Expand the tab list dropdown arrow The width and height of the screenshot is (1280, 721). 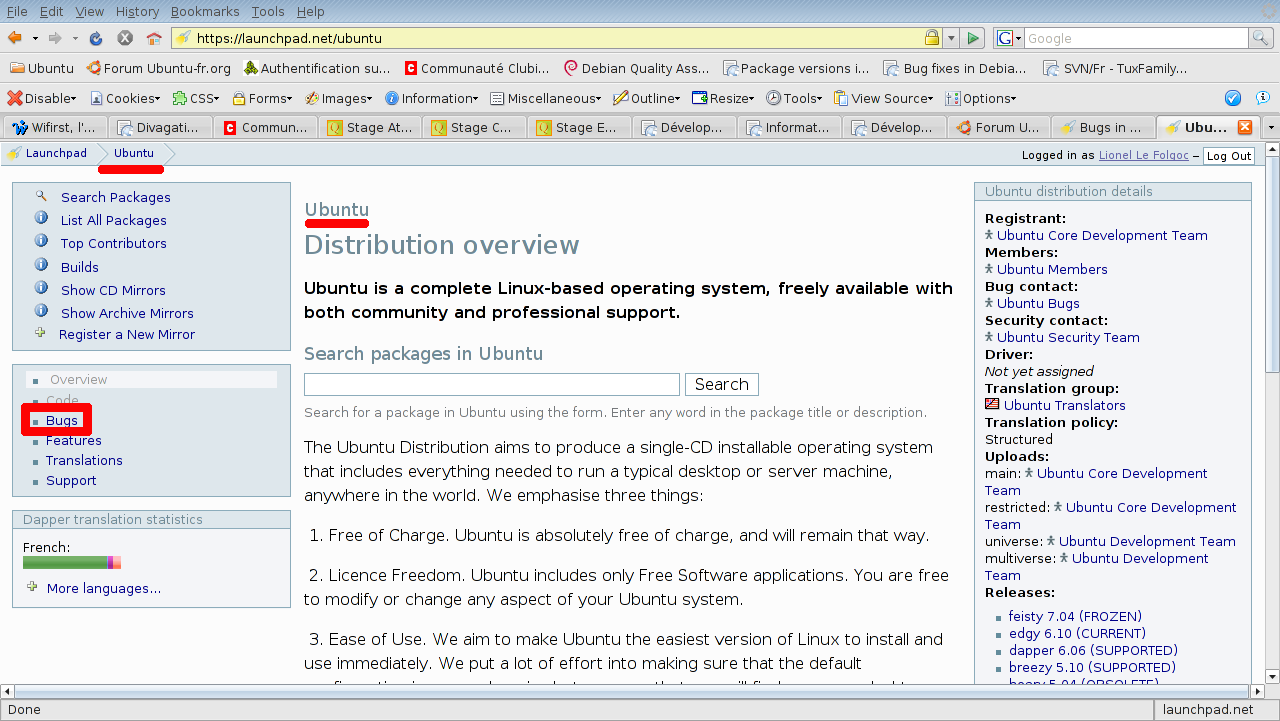pyautogui.click(x=1271, y=128)
